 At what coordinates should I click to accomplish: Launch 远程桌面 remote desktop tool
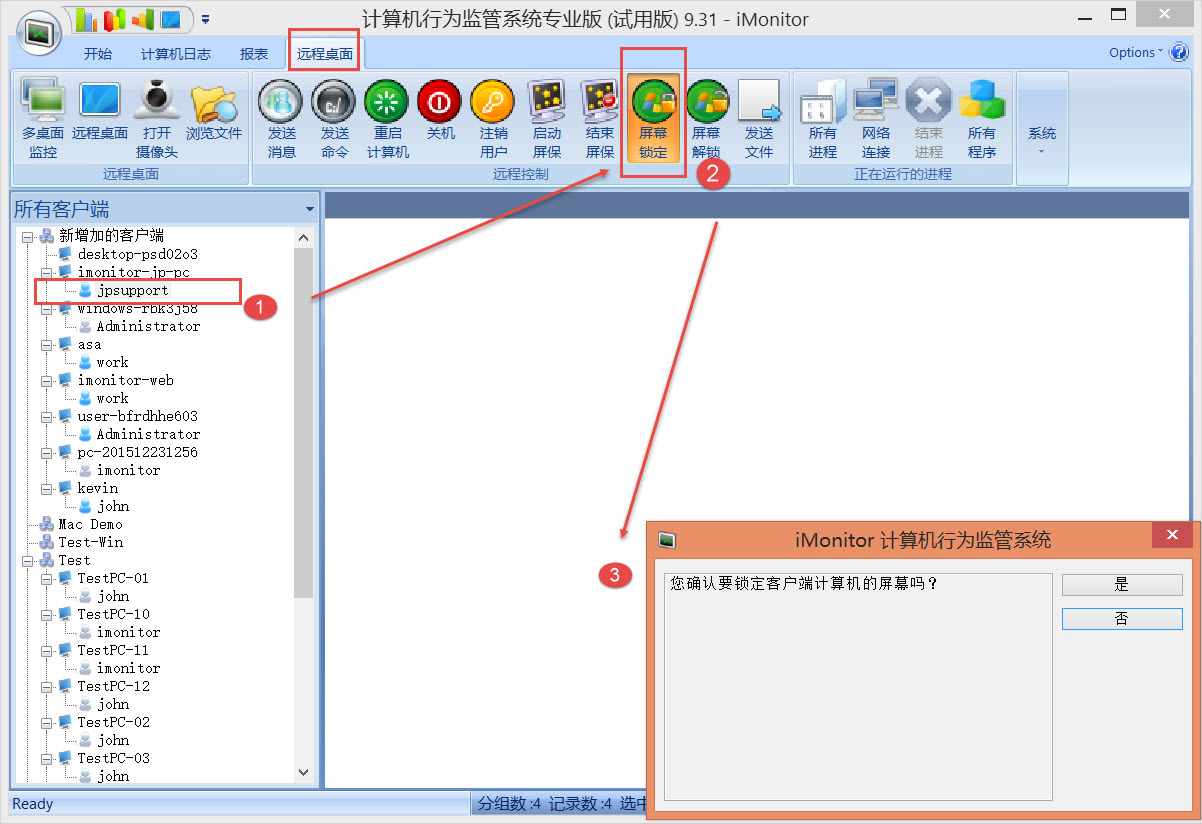tap(100, 112)
